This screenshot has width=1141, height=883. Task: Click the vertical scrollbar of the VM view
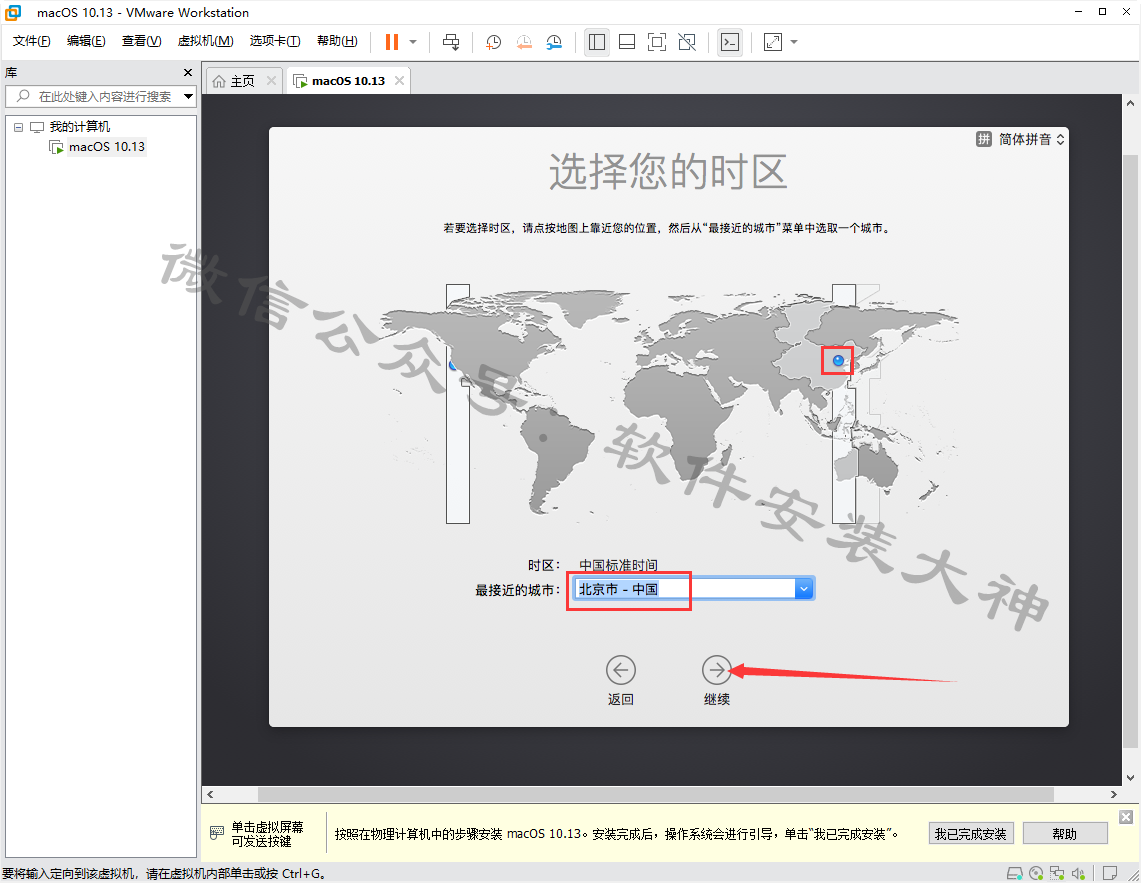[1130, 451]
